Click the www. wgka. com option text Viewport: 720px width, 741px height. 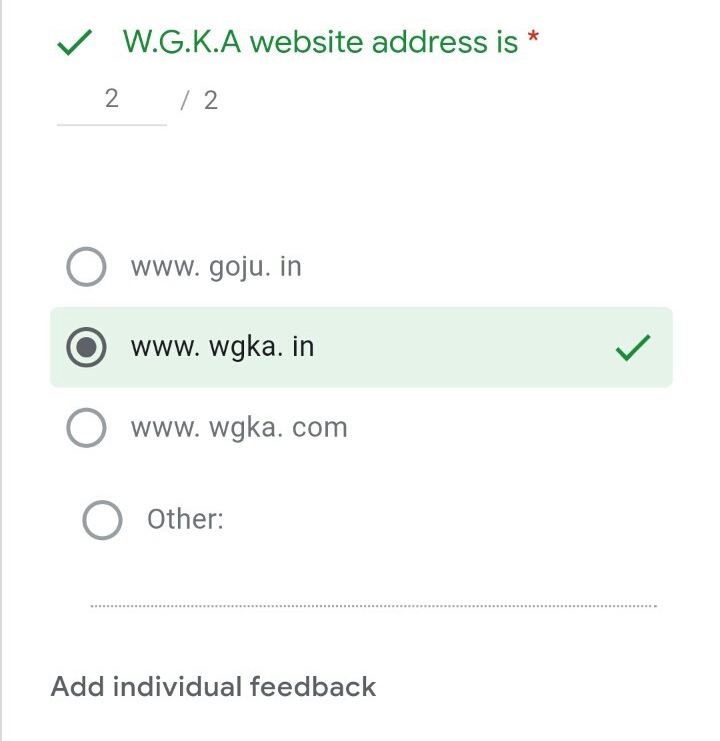tap(239, 428)
